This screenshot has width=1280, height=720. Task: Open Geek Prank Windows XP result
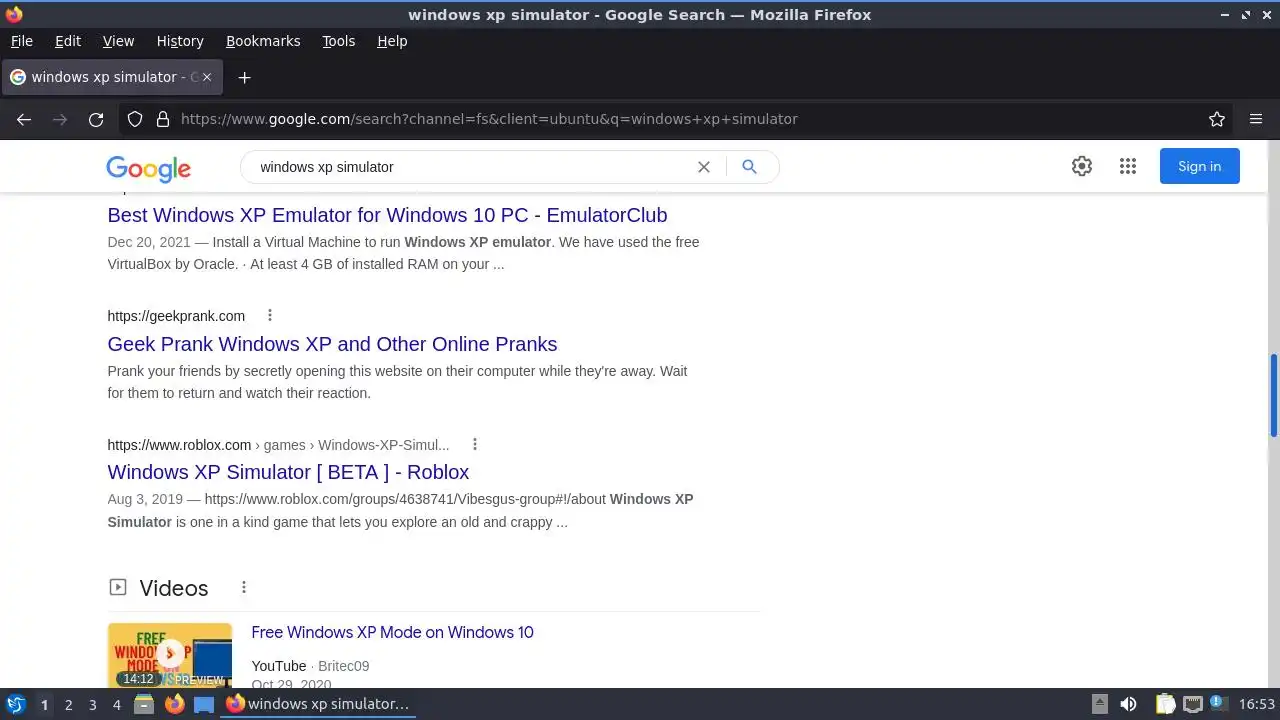pyautogui.click(x=332, y=344)
